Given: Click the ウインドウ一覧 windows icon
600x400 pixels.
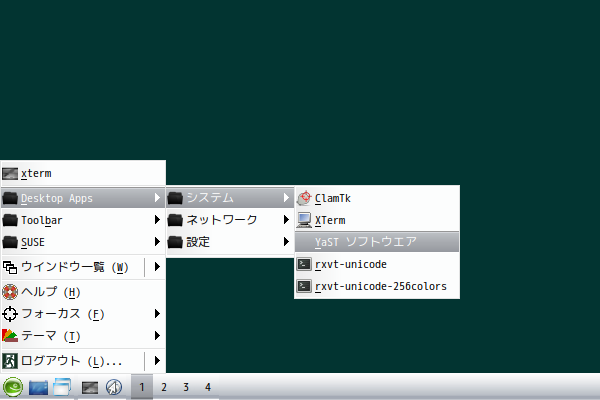Looking at the screenshot, I should pos(10,267).
